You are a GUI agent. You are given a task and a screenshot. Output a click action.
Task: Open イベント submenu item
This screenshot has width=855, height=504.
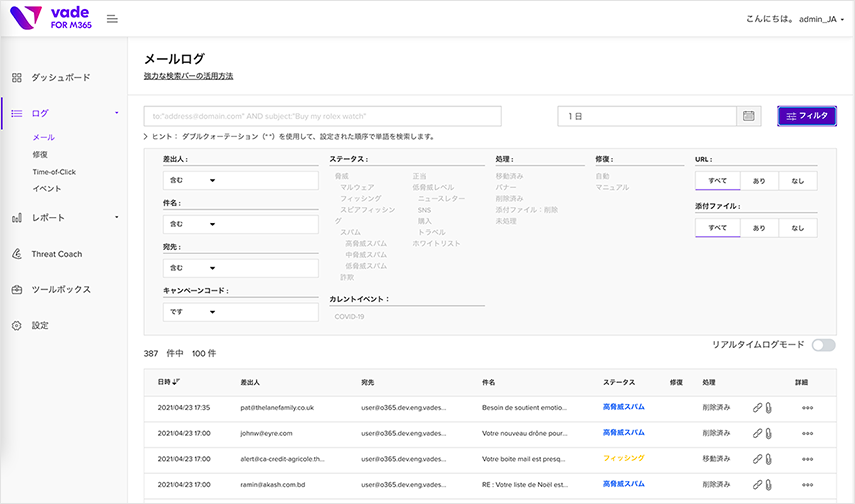[47, 189]
